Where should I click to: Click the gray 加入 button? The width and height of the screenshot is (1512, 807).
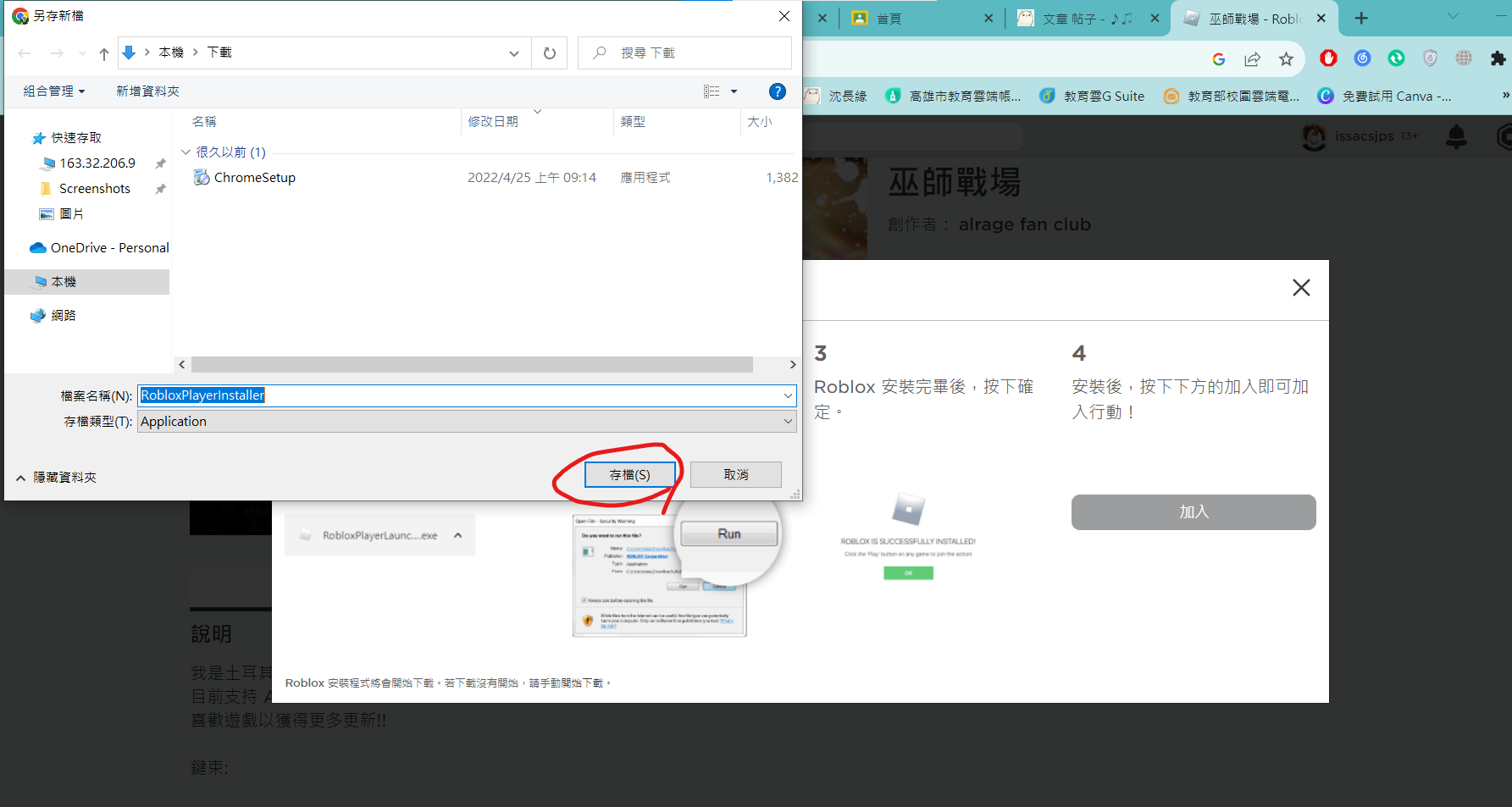click(x=1194, y=512)
